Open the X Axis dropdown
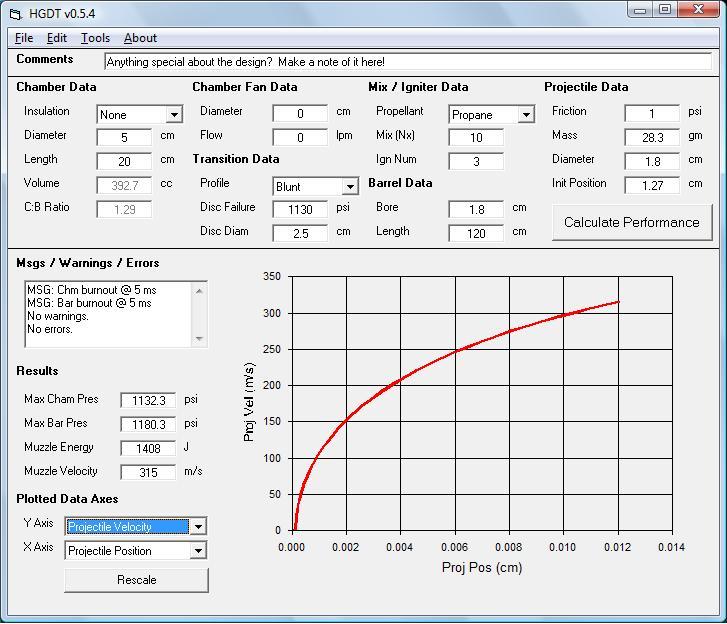 (x=198, y=551)
